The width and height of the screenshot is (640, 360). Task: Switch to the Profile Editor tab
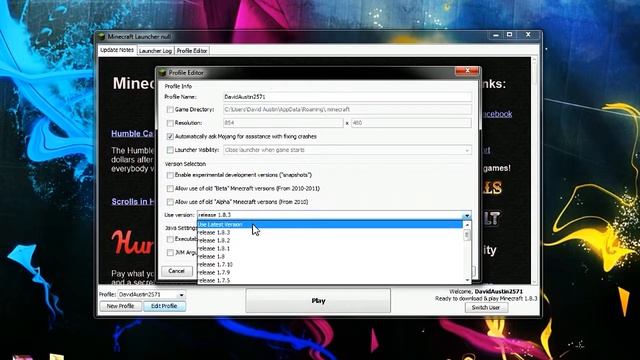pyautogui.click(x=192, y=51)
